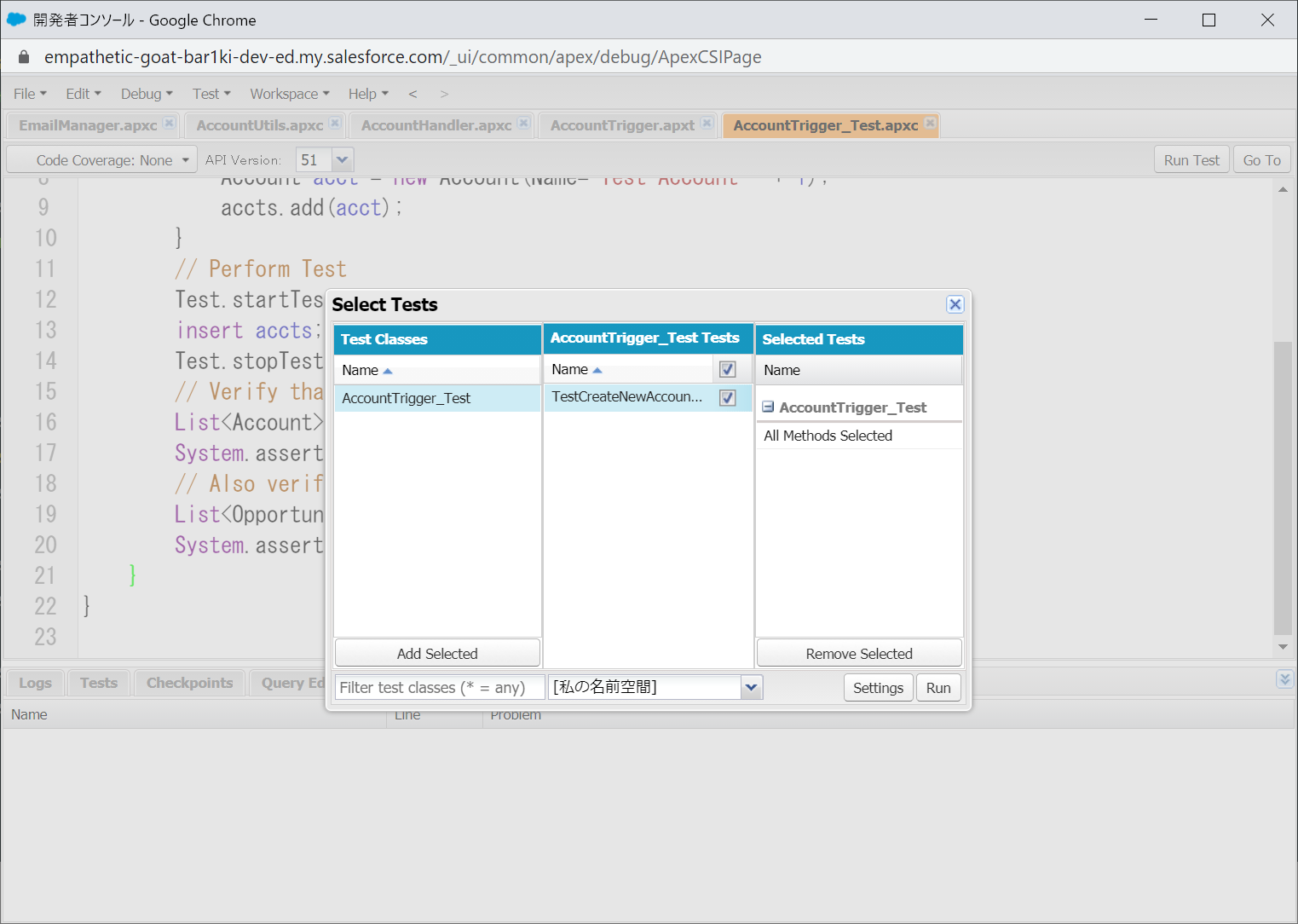Close the Select Tests dialog

pyautogui.click(x=955, y=304)
